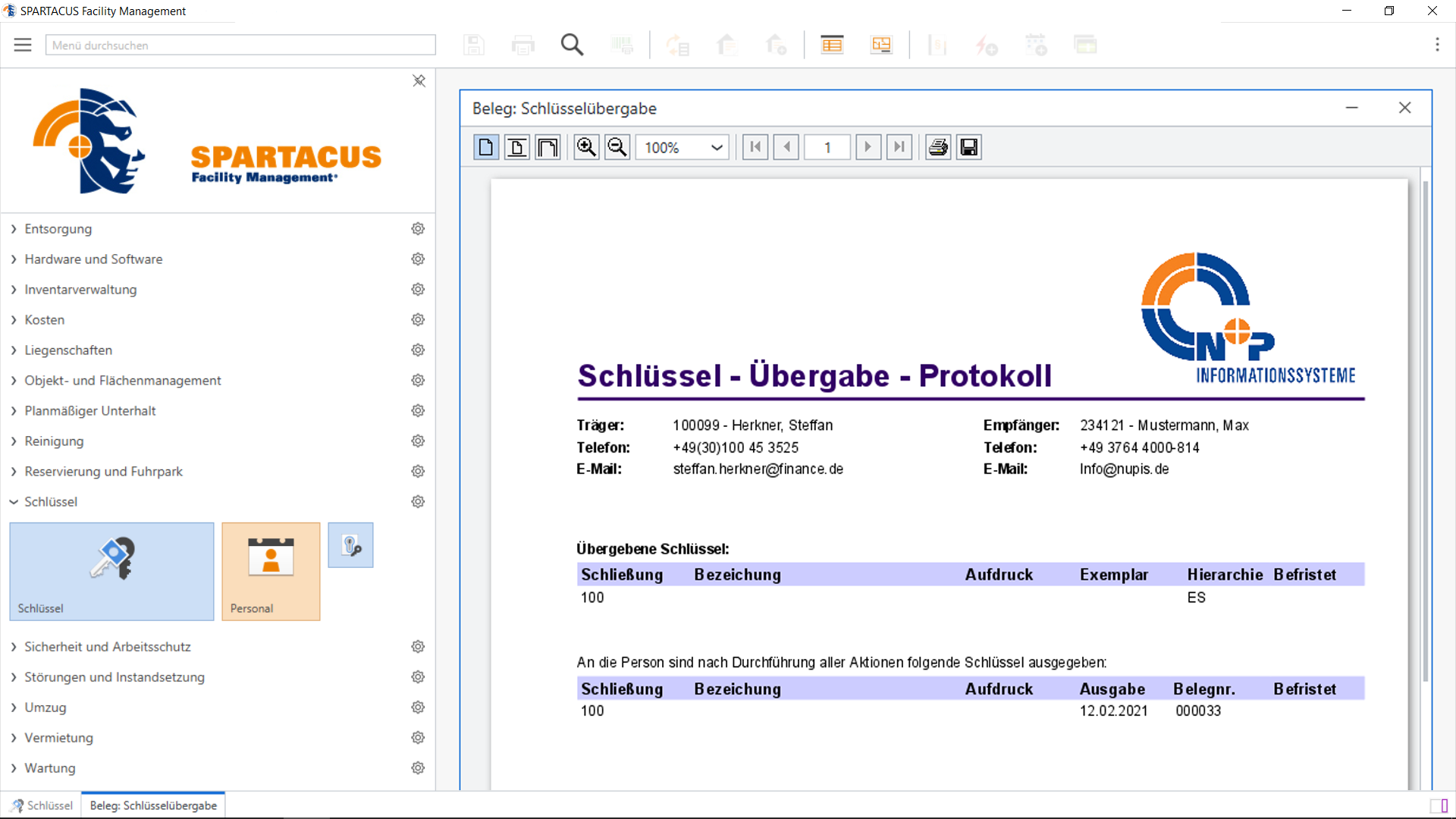
Task: Toggle single page view mode
Action: [486, 147]
